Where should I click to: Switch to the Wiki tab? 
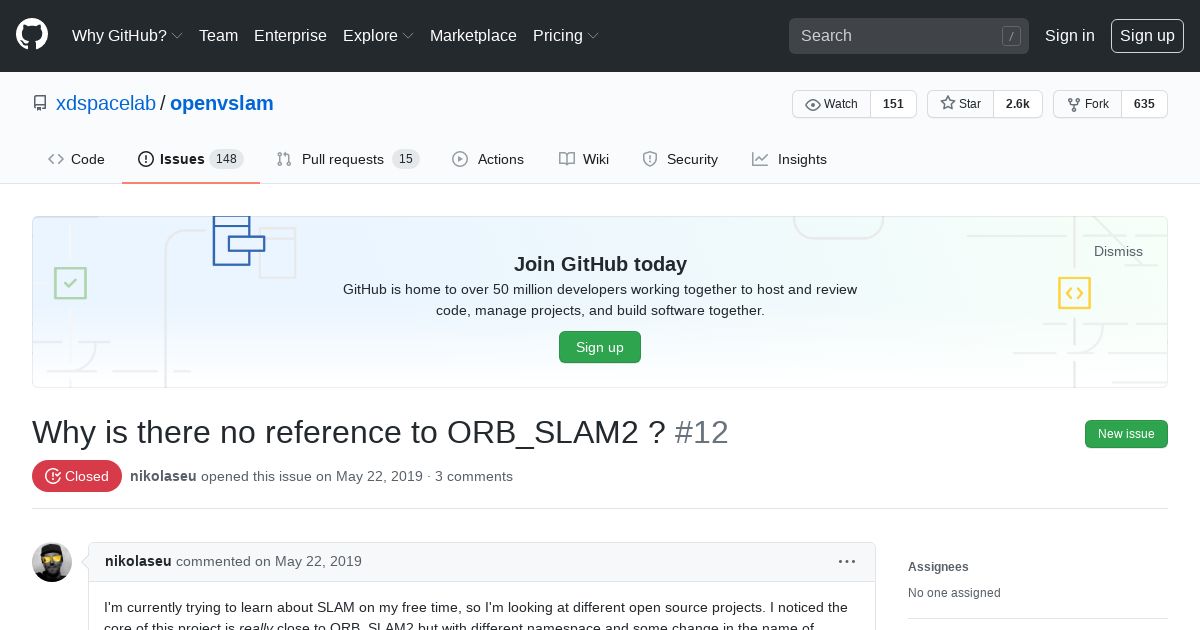(584, 159)
